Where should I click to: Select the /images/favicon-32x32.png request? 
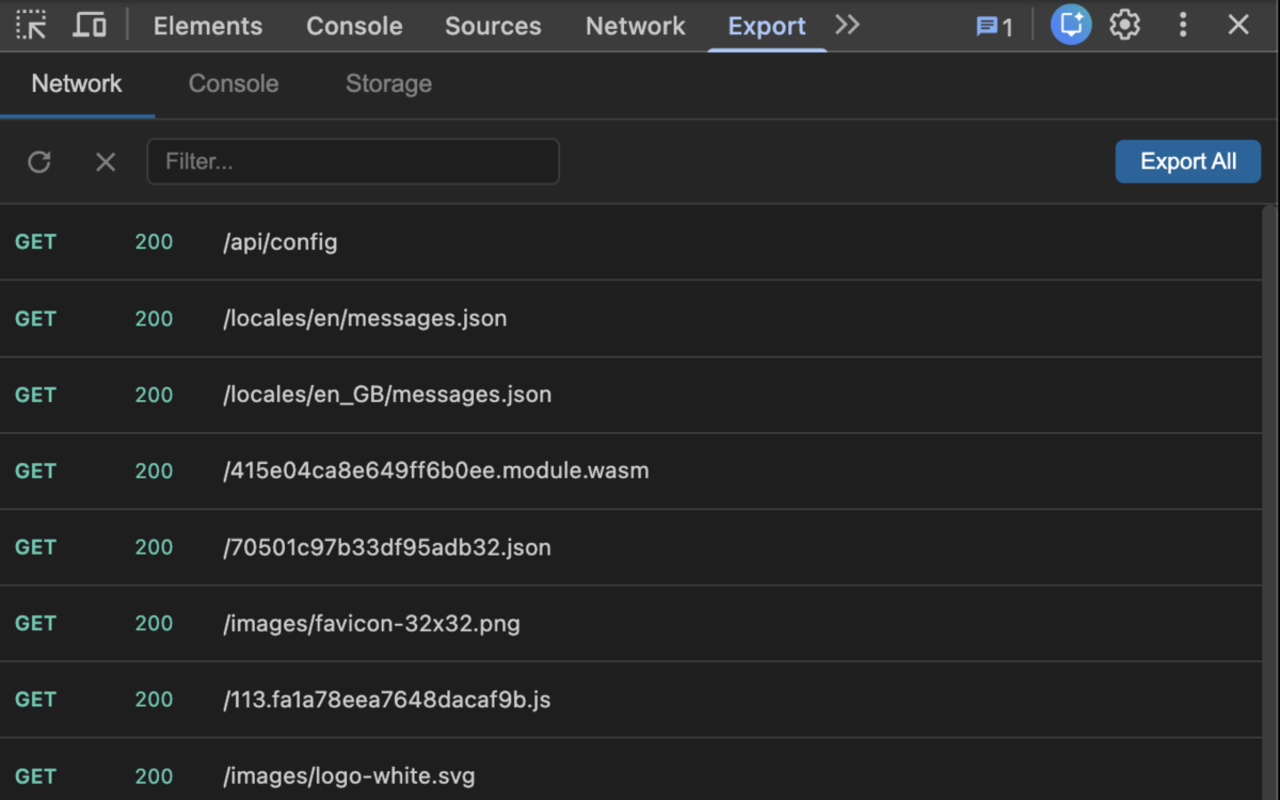630,624
